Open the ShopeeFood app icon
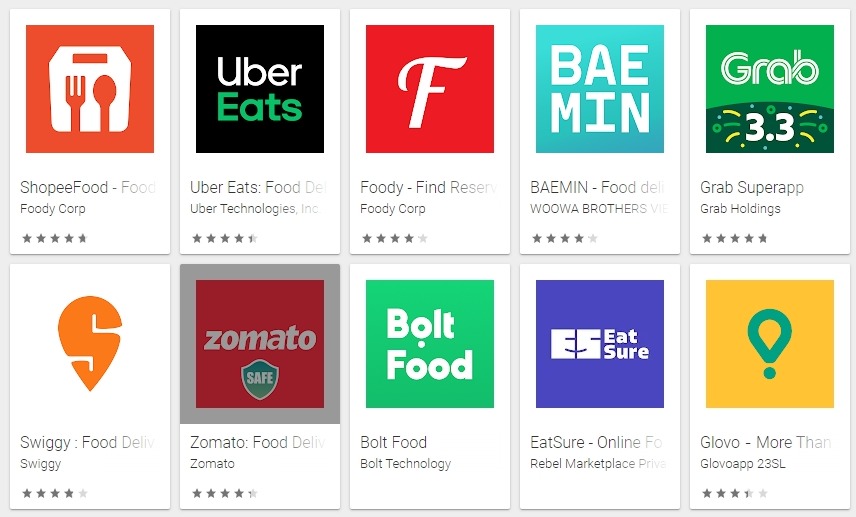 (x=90, y=89)
